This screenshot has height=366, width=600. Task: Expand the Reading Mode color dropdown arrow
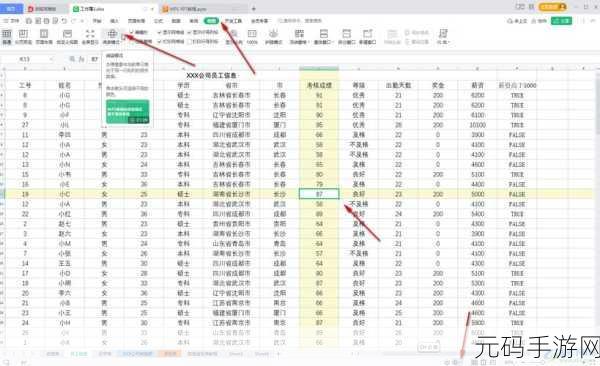(x=123, y=37)
